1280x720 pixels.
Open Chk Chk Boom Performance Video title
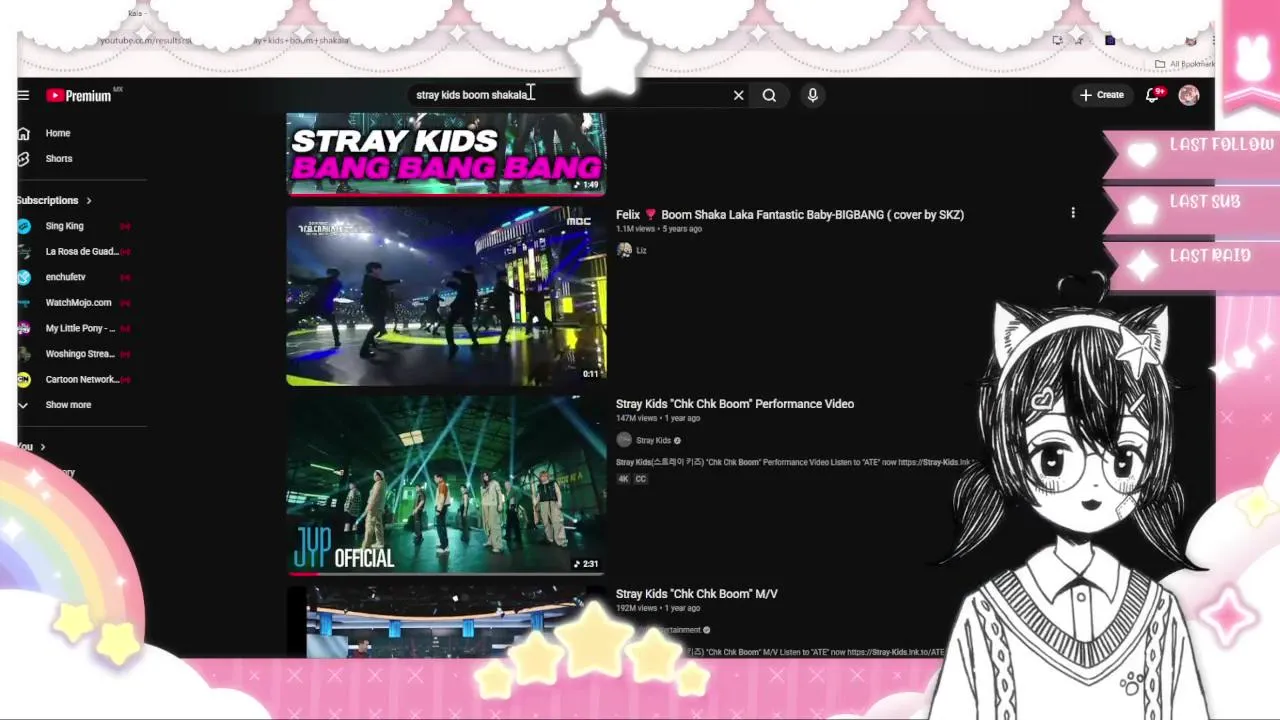coord(735,404)
